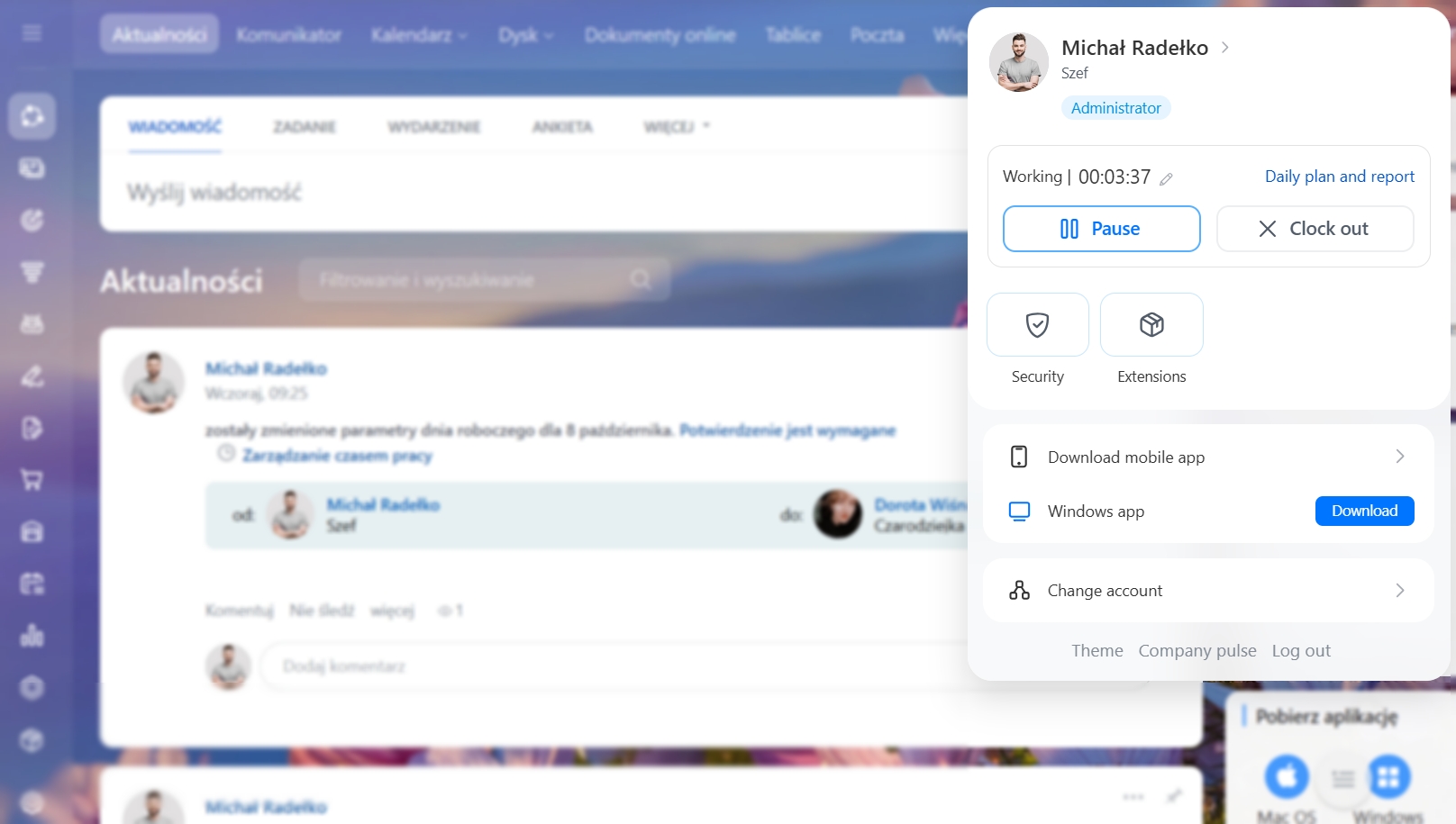Open Poczta in the top navigation
Viewport: 1456px width, 824px height.
(x=877, y=35)
